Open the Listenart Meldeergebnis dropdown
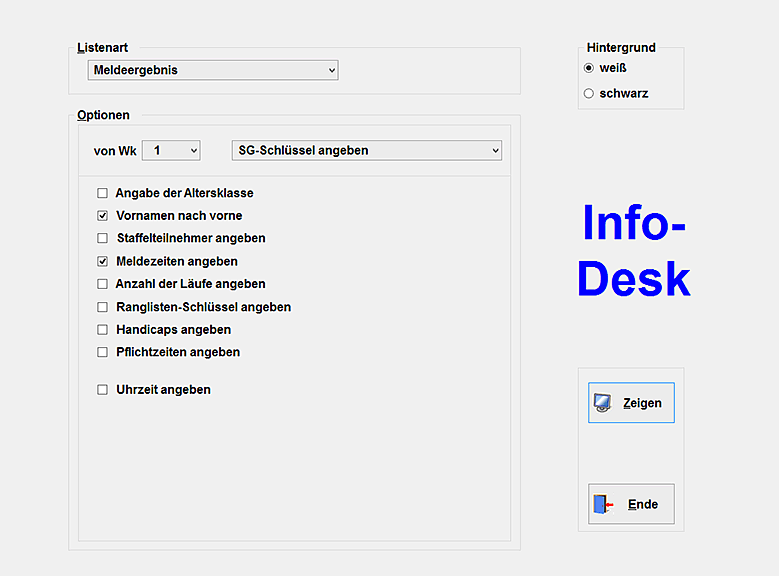This screenshot has height=576, width=779. pos(213,70)
